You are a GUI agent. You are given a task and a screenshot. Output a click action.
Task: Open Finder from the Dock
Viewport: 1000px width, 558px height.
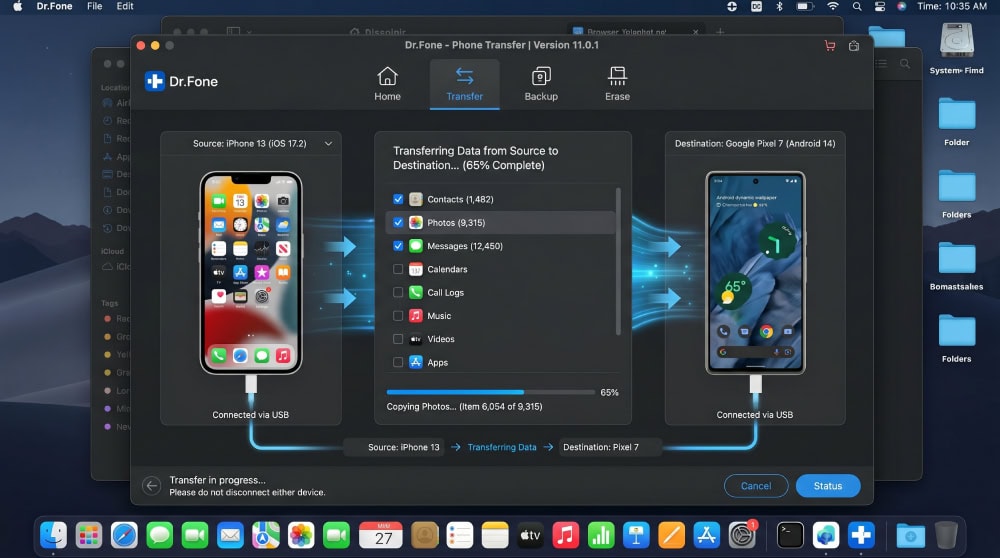coord(54,534)
